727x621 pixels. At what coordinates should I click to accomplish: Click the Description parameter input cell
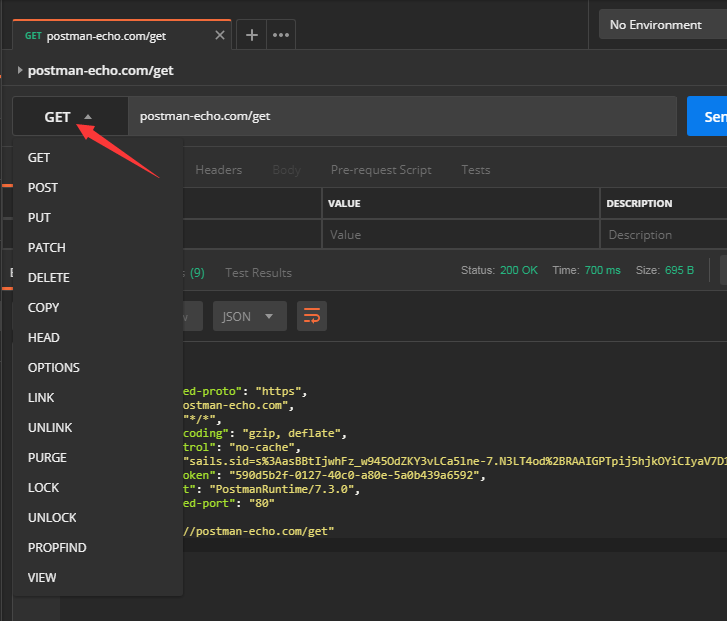point(664,235)
